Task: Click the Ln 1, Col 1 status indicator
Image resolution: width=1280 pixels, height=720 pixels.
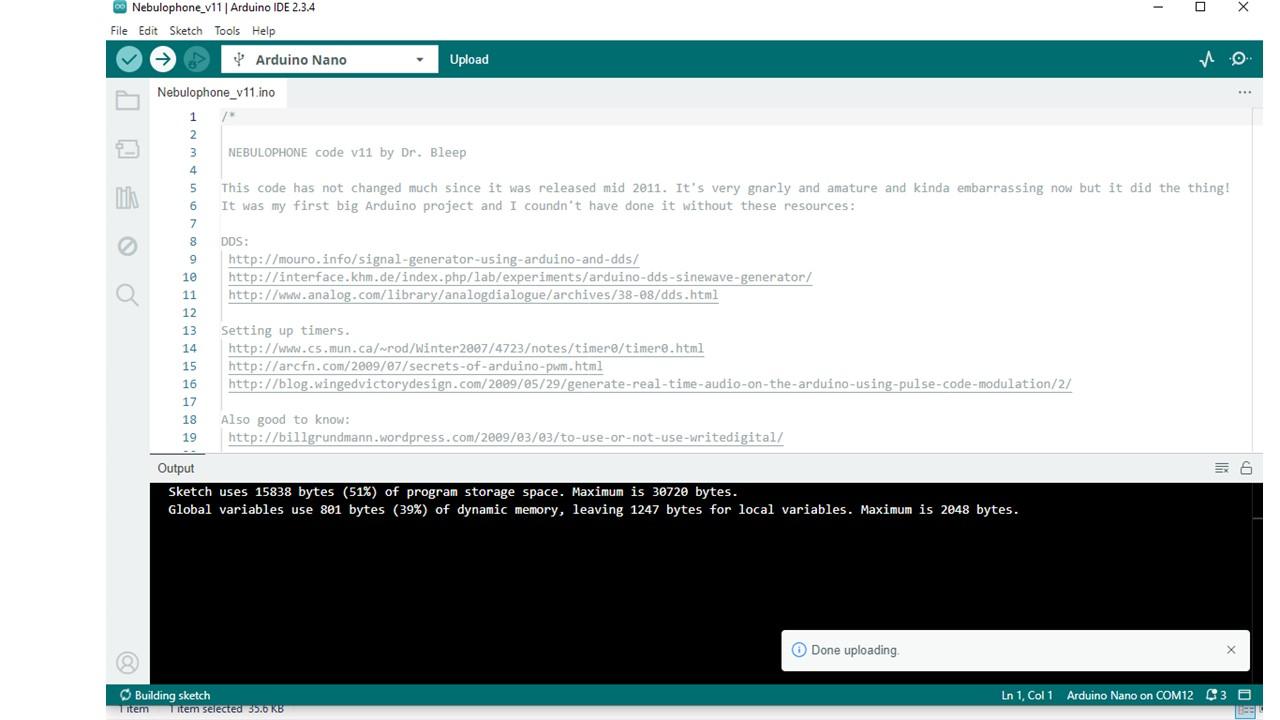Action: coord(1027,695)
